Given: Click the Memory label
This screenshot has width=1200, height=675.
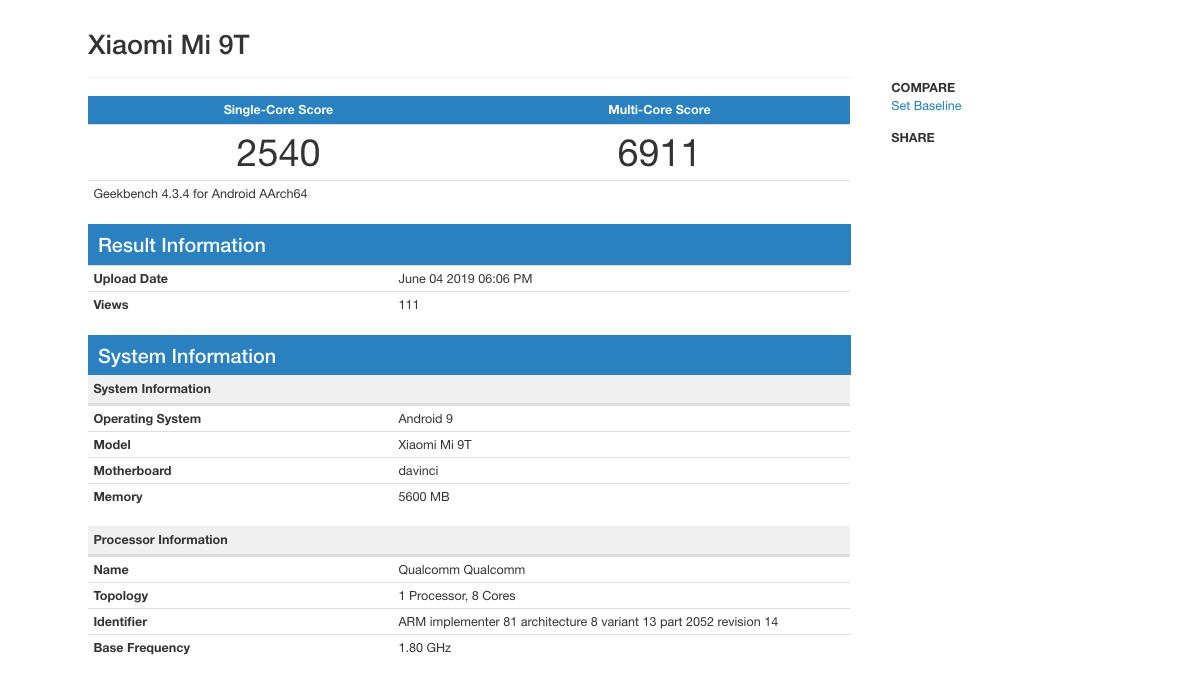Looking at the screenshot, I should tap(118, 497).
